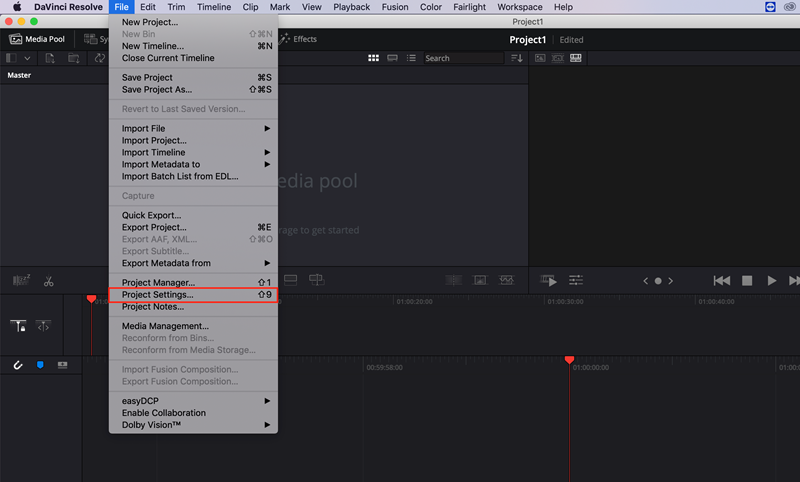
Task: Click the media pool Search field
Action: pyautogui.click(x=463, y=58)
